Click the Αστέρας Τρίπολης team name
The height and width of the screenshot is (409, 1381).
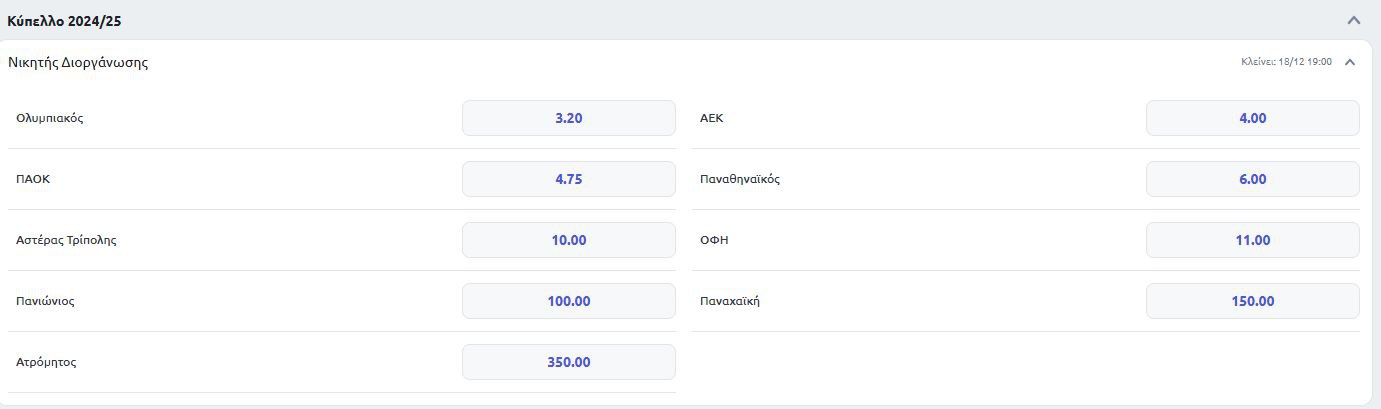[x=67, y=240]
